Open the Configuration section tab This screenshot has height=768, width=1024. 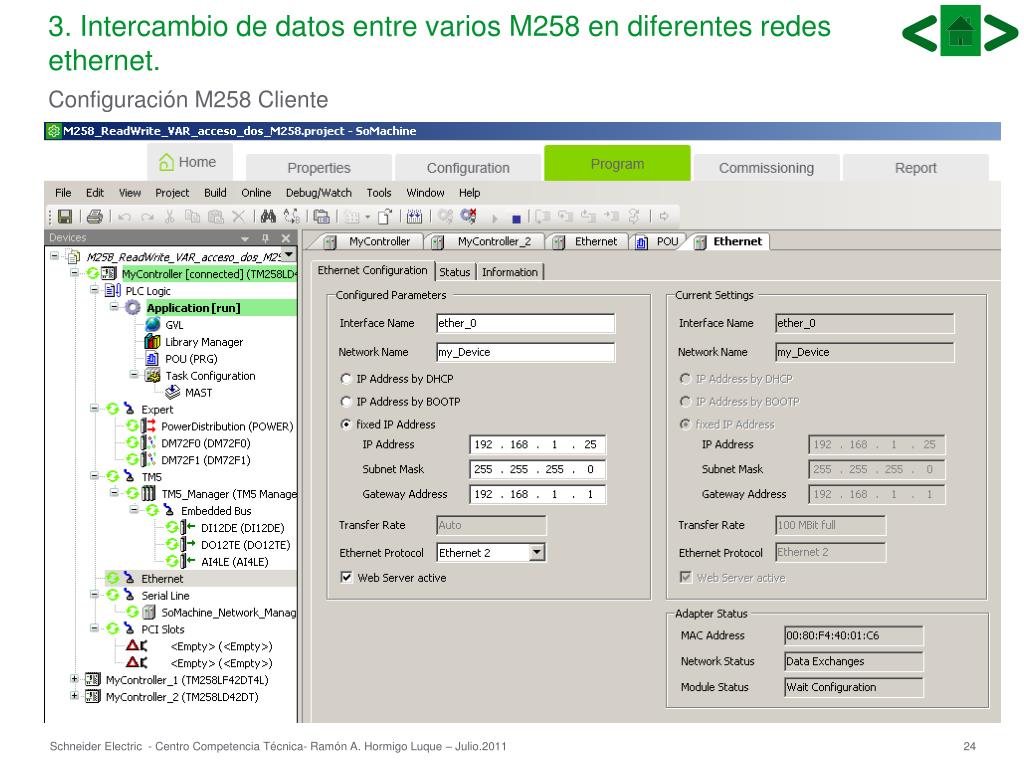[468, 168]
